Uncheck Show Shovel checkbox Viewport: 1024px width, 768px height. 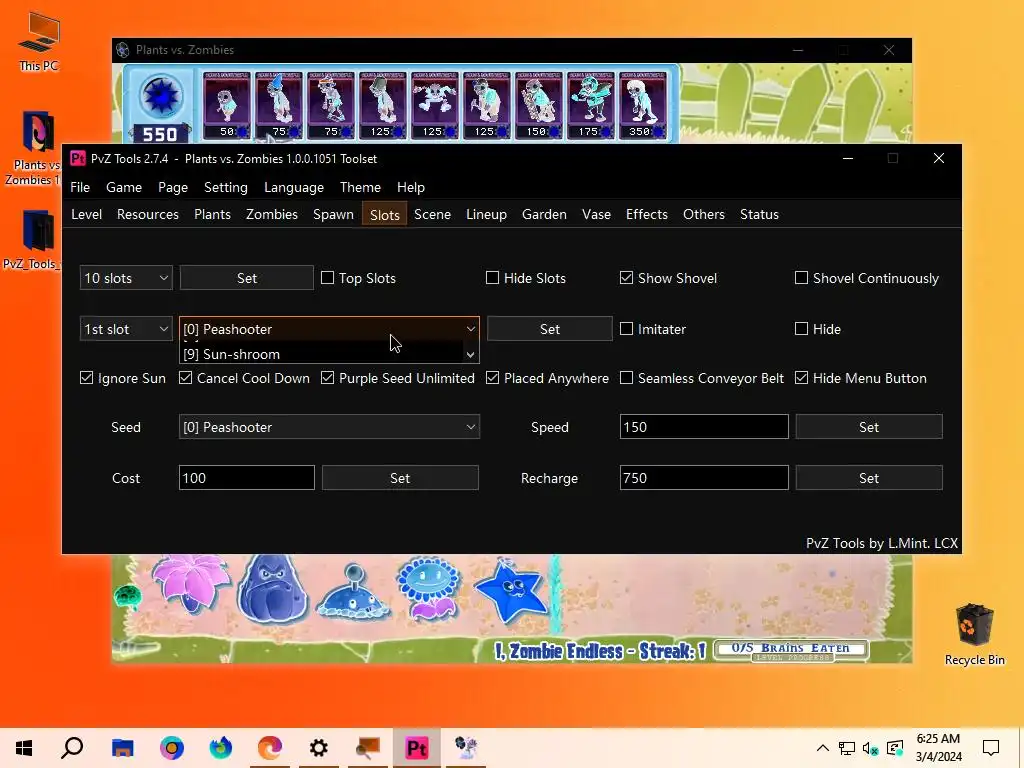point(668,278)
